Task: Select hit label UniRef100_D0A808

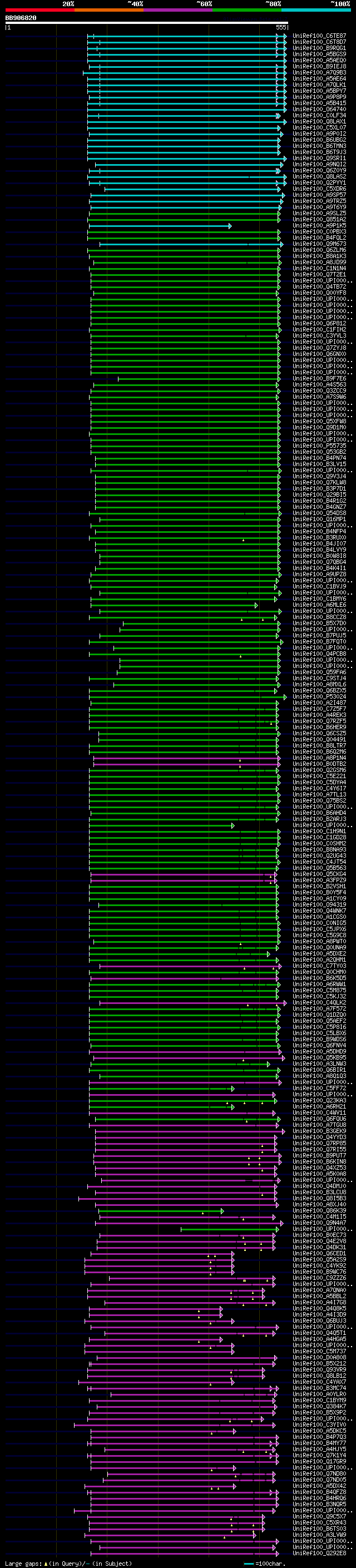Action: 319,1357
